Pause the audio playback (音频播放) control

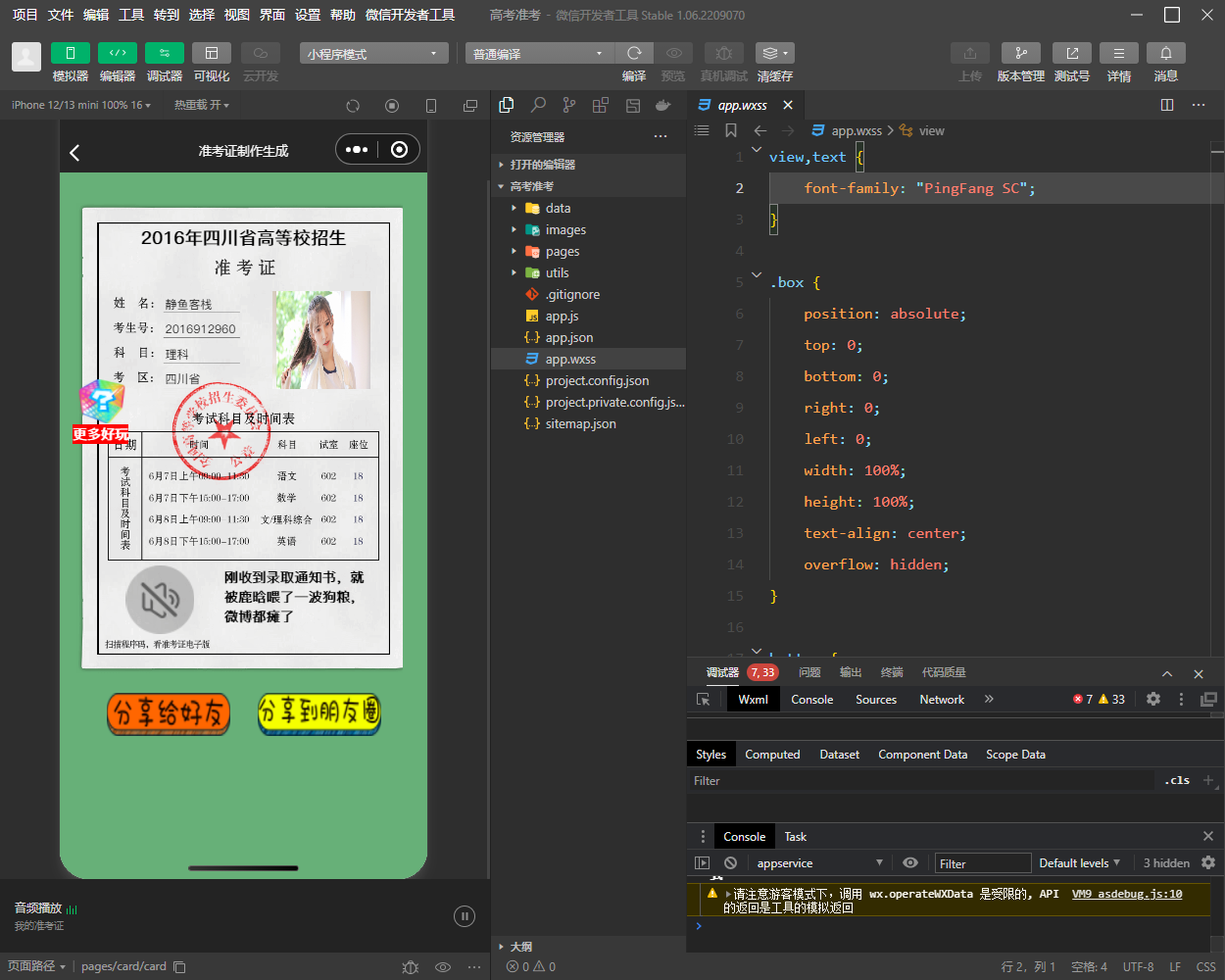tap(465, 916)
